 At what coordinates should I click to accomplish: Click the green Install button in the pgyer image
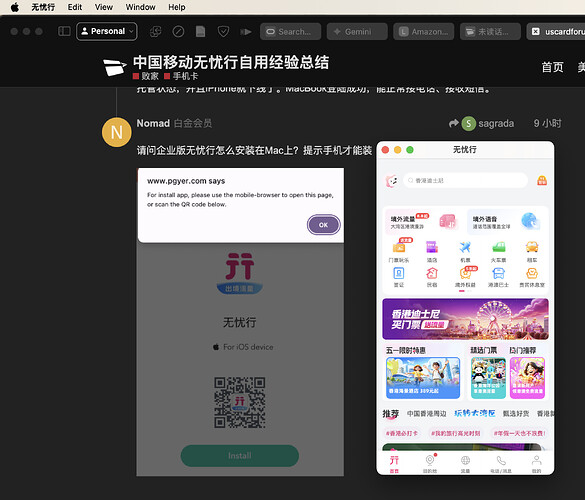(x=240, y=456)
